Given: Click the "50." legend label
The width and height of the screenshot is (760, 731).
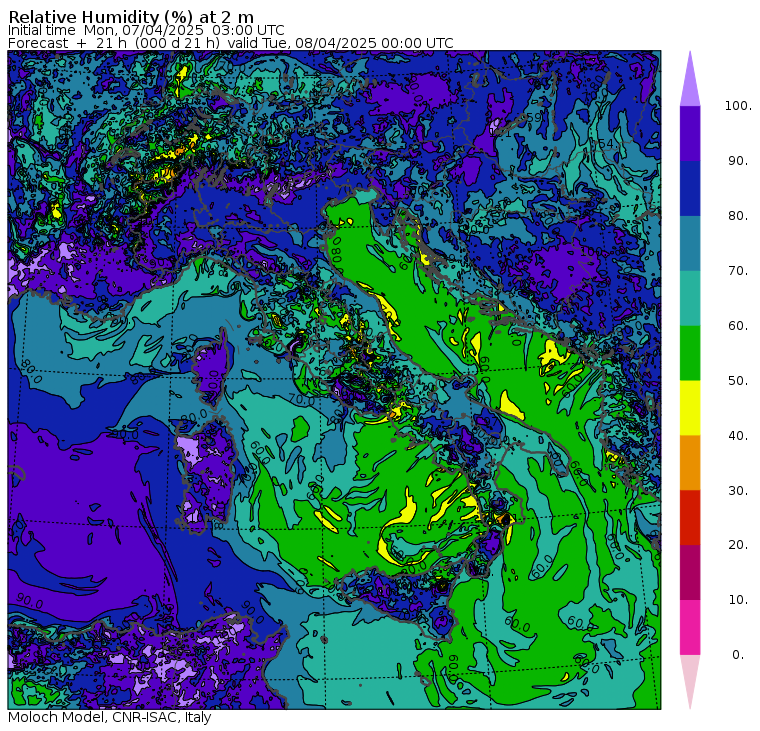Looking at the screenshot, I should pyautogui.click(x=738, y=381).
